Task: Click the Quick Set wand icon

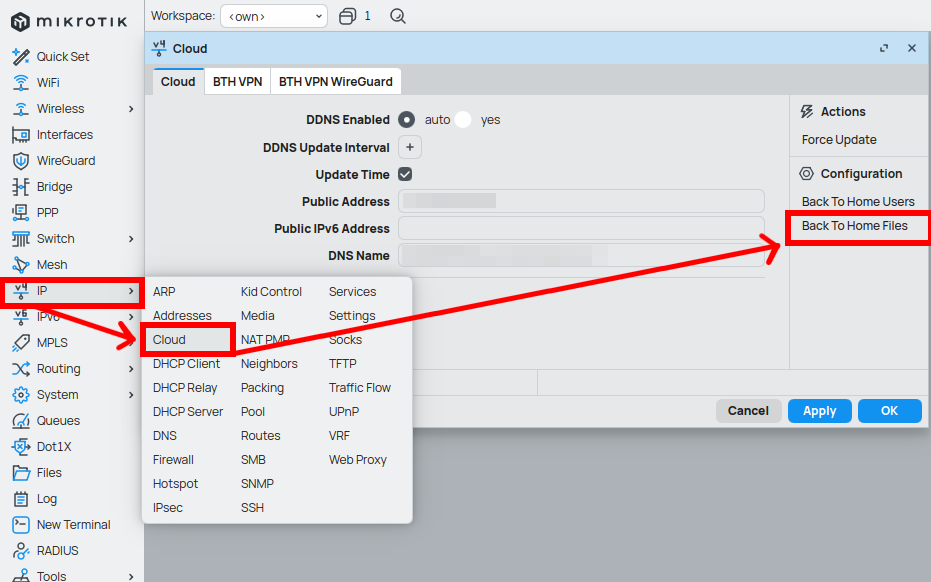Action: pos(21,57)
